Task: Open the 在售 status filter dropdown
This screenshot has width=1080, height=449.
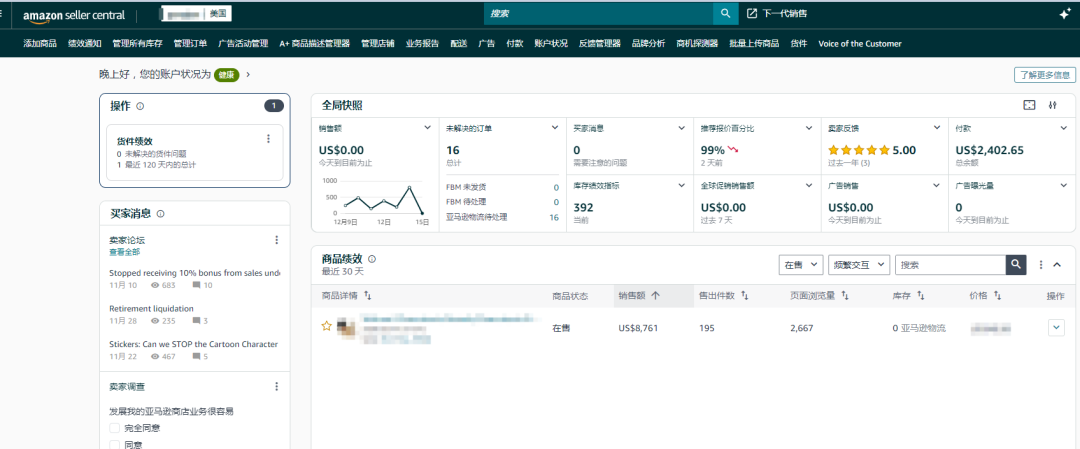Action: point(800,264)
